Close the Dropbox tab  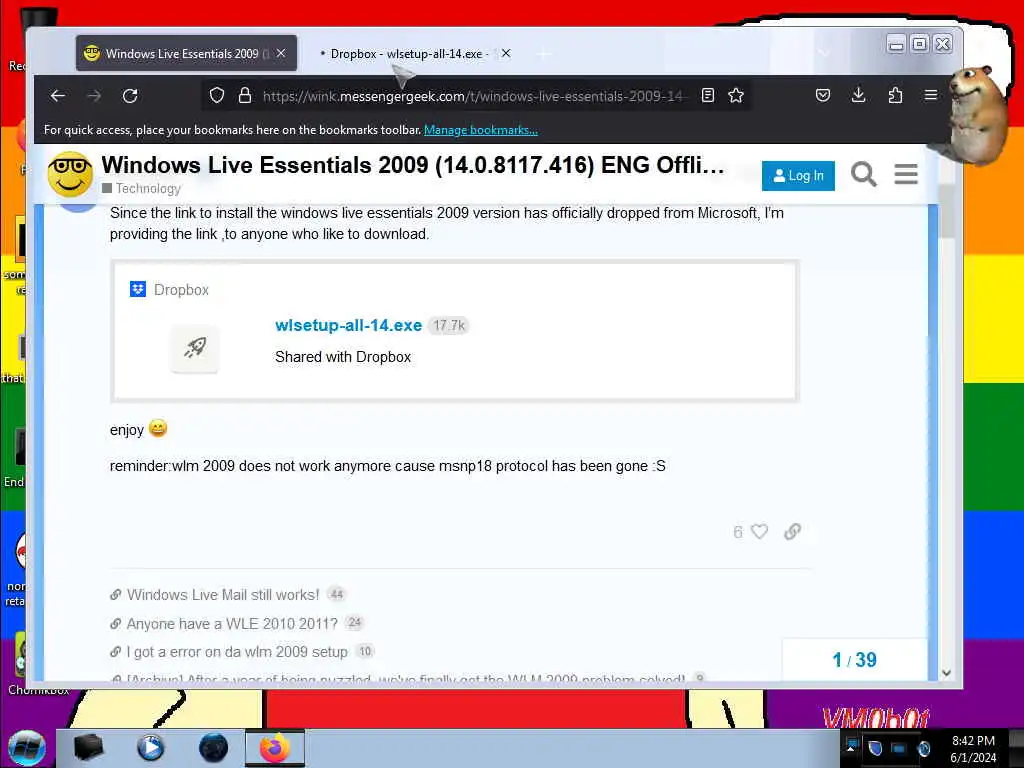(506, 54)
